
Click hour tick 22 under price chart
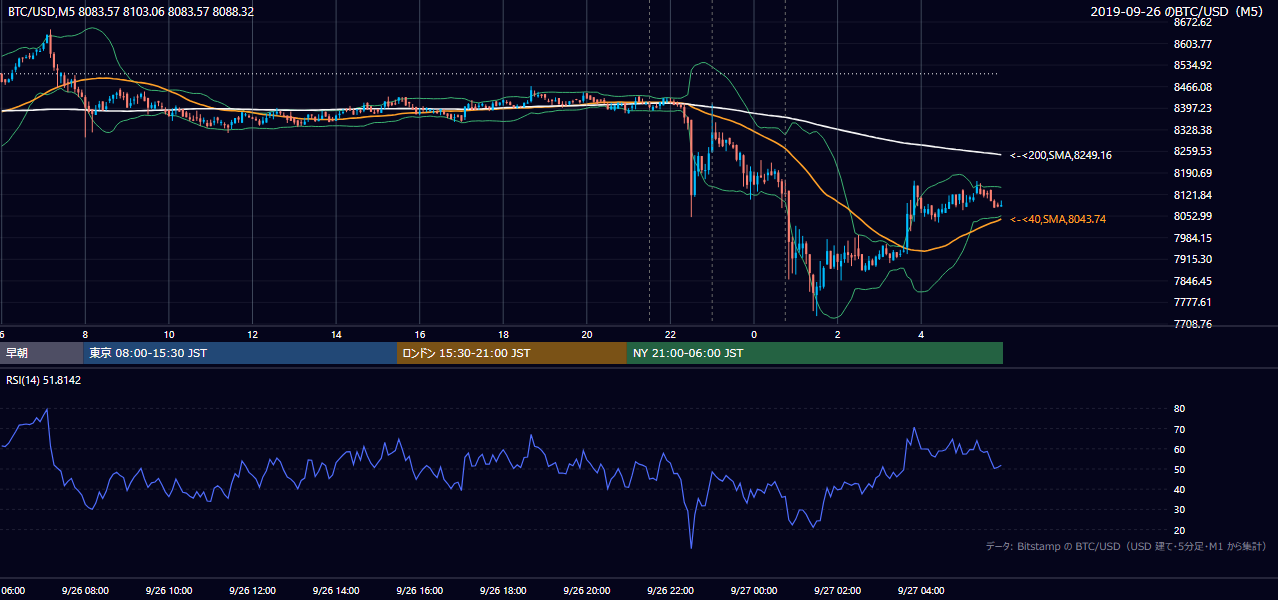[x=671, y=334]
